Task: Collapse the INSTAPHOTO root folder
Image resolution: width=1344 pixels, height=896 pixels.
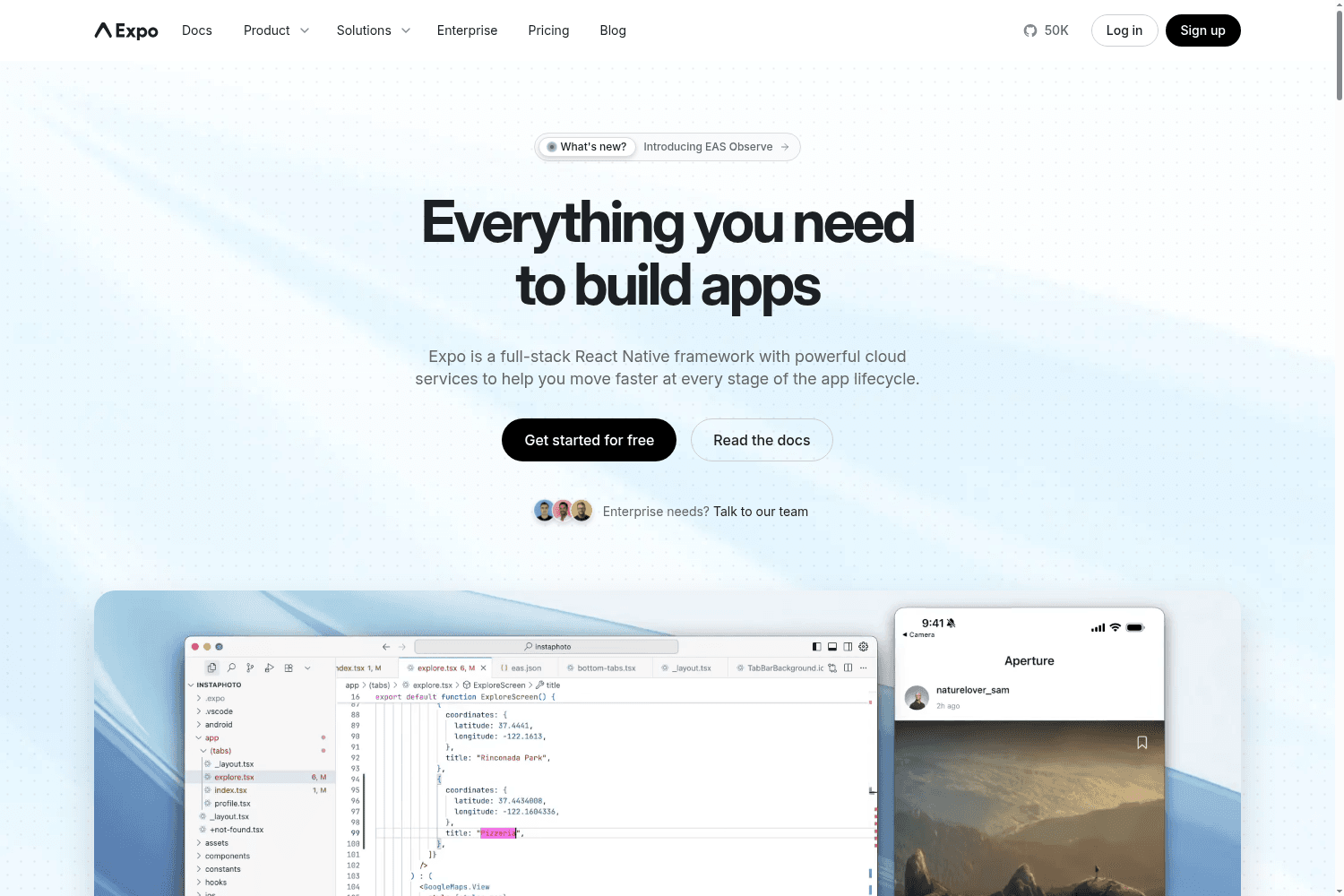Action: (x=191, y=685)
